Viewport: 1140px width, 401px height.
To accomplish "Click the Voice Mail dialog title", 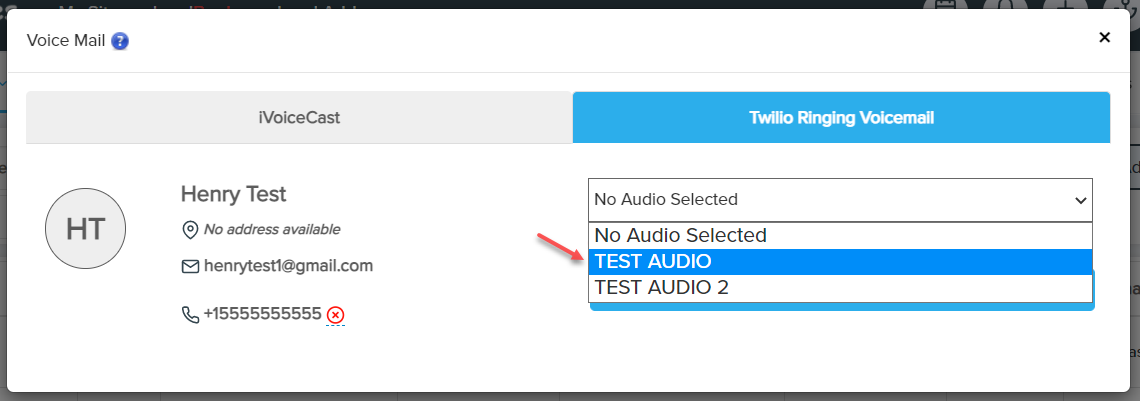I will 67,41.
